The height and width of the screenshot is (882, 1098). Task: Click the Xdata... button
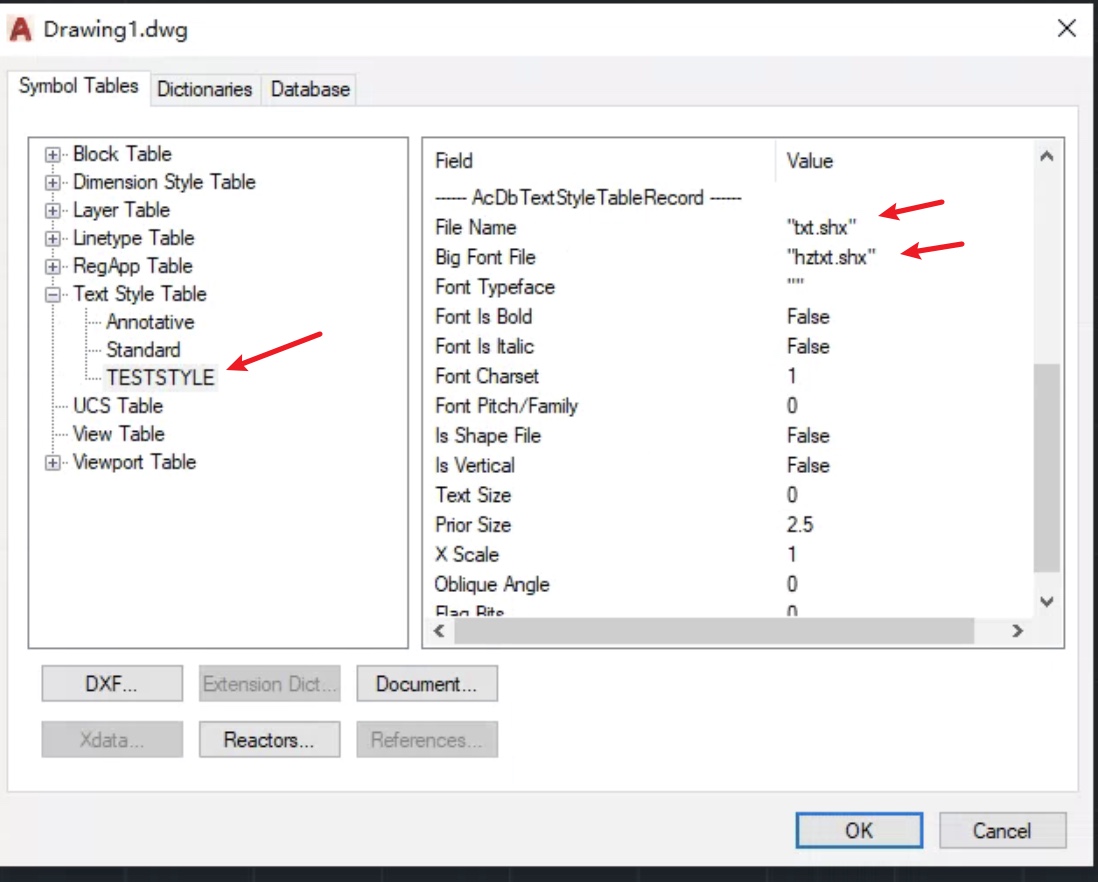tap(112, 739)
